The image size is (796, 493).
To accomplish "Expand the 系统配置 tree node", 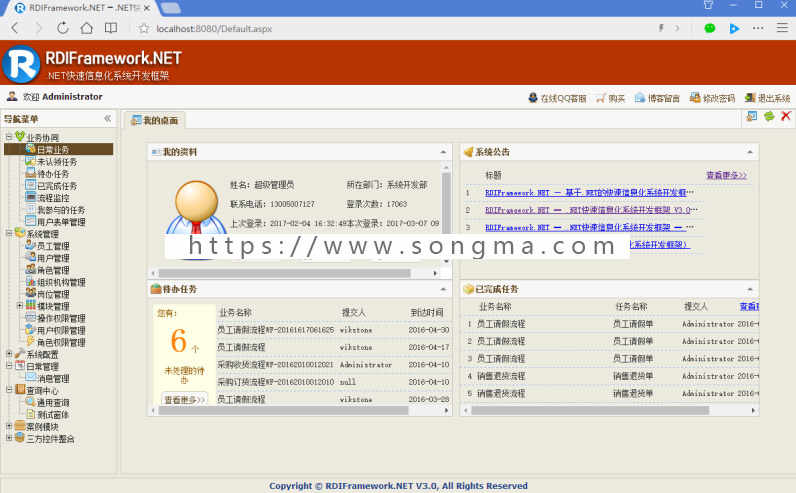I will pyautogui.click(x=9, y=354).
